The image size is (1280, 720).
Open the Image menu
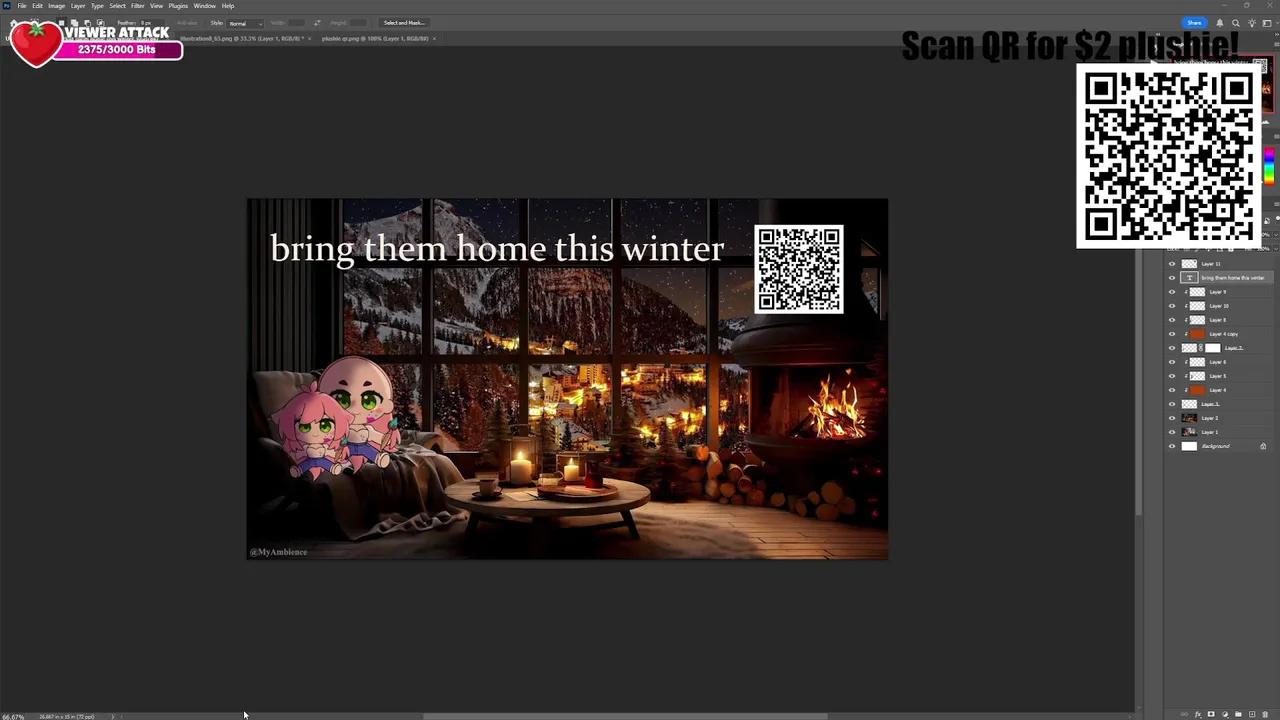[57, 6]
